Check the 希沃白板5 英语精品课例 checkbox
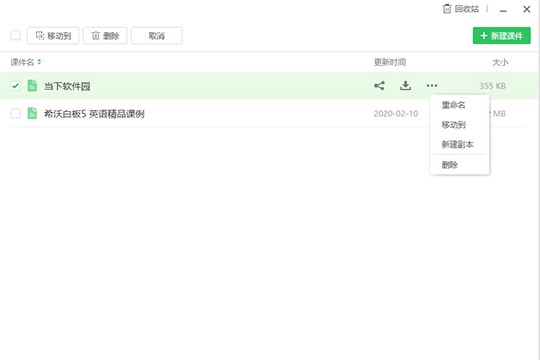Image resolution: width=540 pixels, height=360 pixels. coord(15,113)
